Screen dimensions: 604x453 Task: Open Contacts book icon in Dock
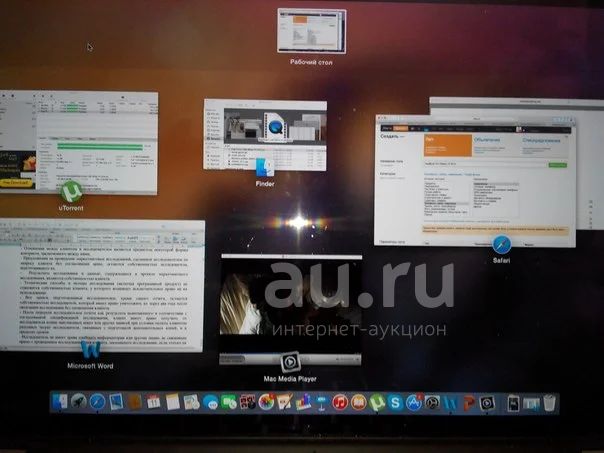tap(134, 402)
